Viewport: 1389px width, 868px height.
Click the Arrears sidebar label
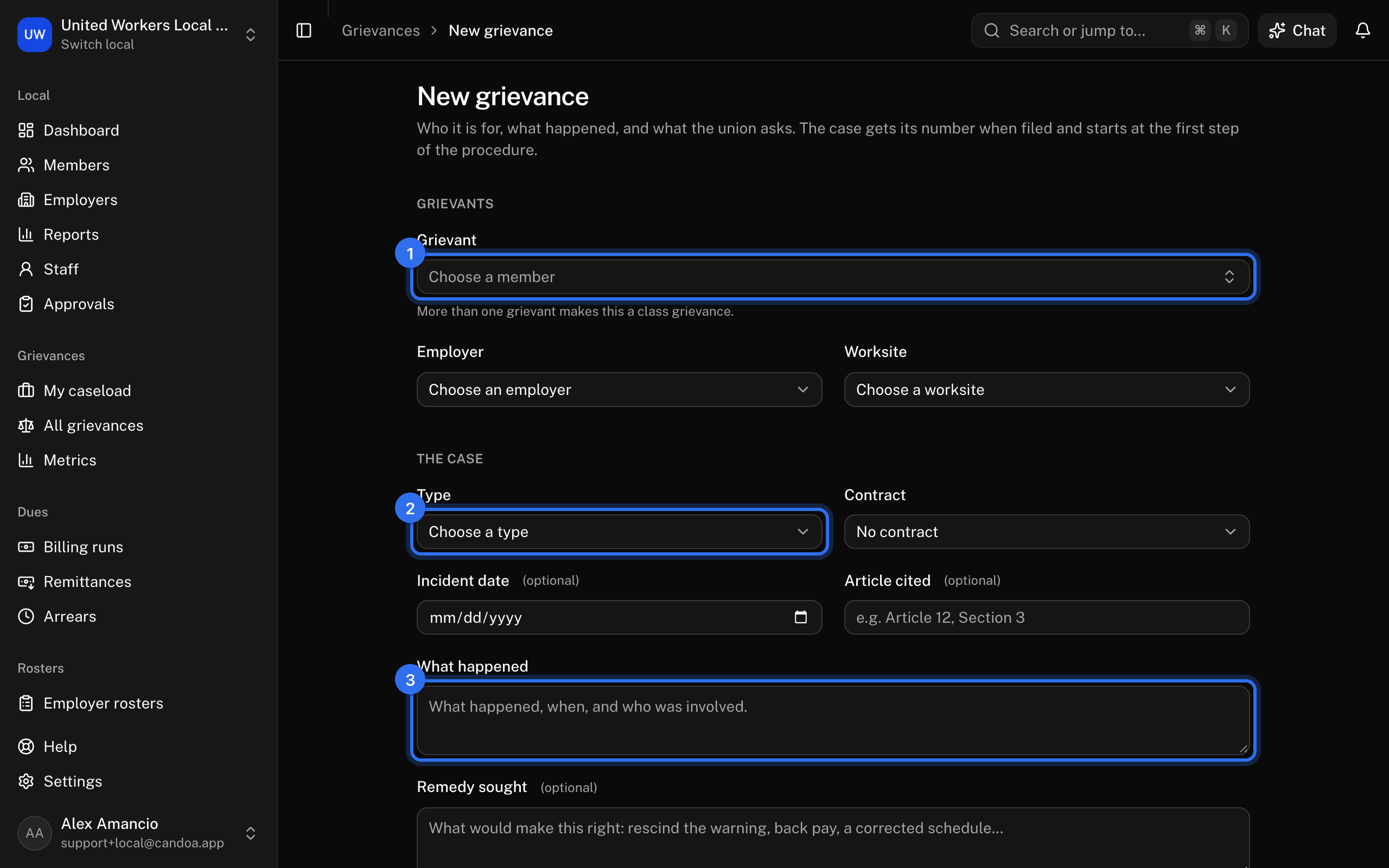70,617
